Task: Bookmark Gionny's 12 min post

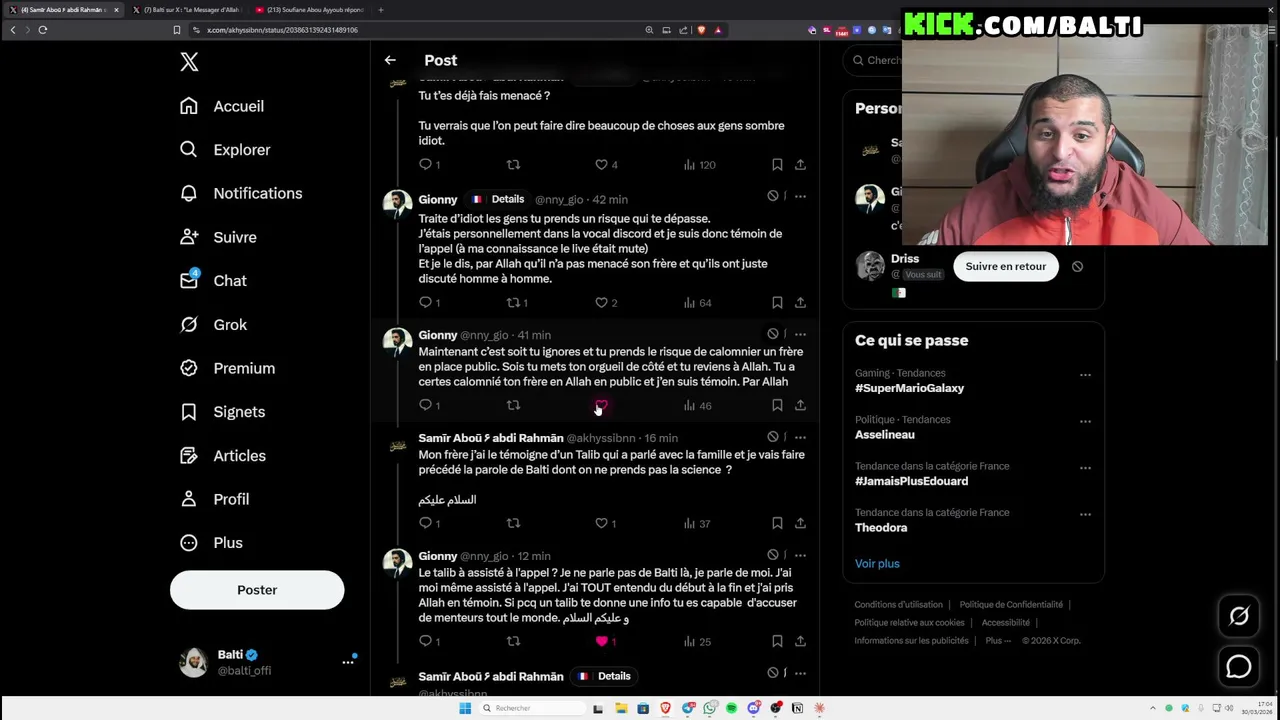Action: 777,641
